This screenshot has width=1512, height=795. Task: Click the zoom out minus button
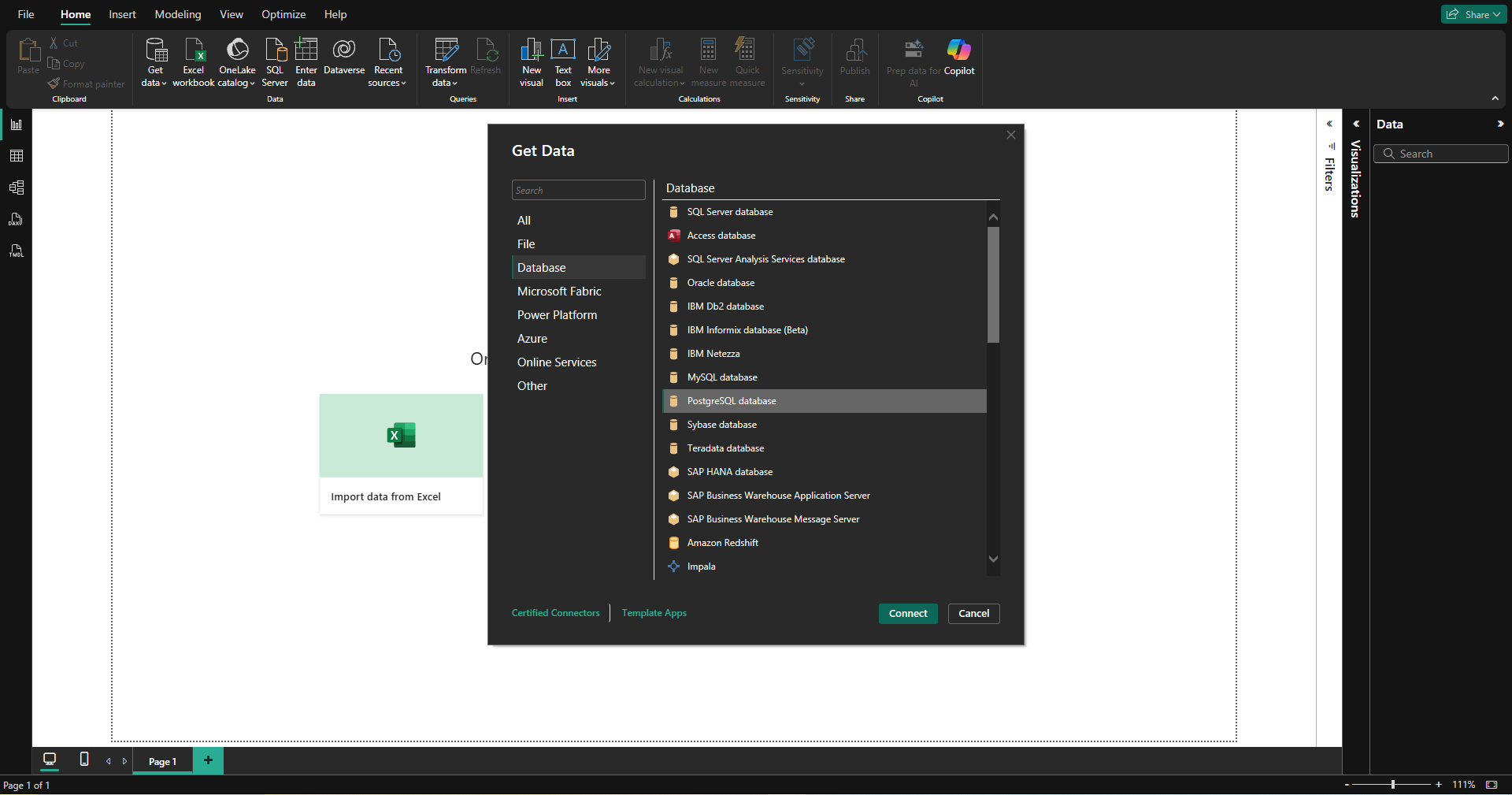tap(1347, 785)
